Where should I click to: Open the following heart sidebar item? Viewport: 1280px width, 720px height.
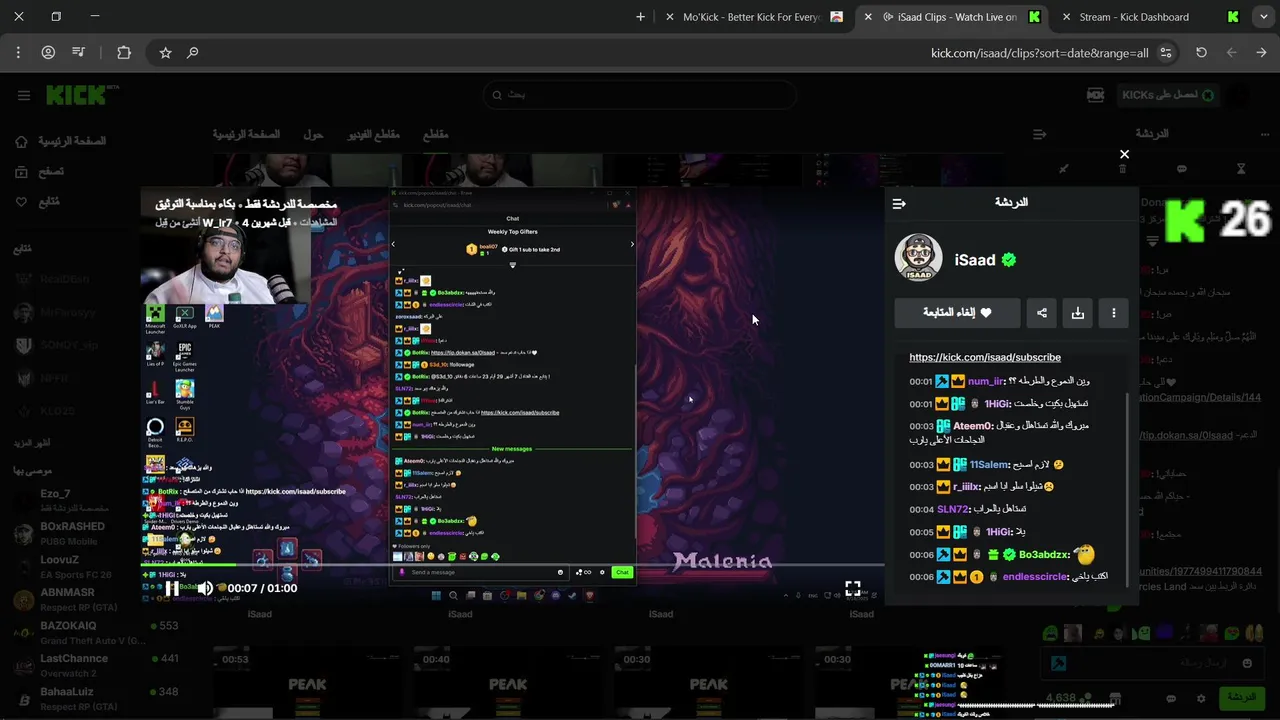38,202
